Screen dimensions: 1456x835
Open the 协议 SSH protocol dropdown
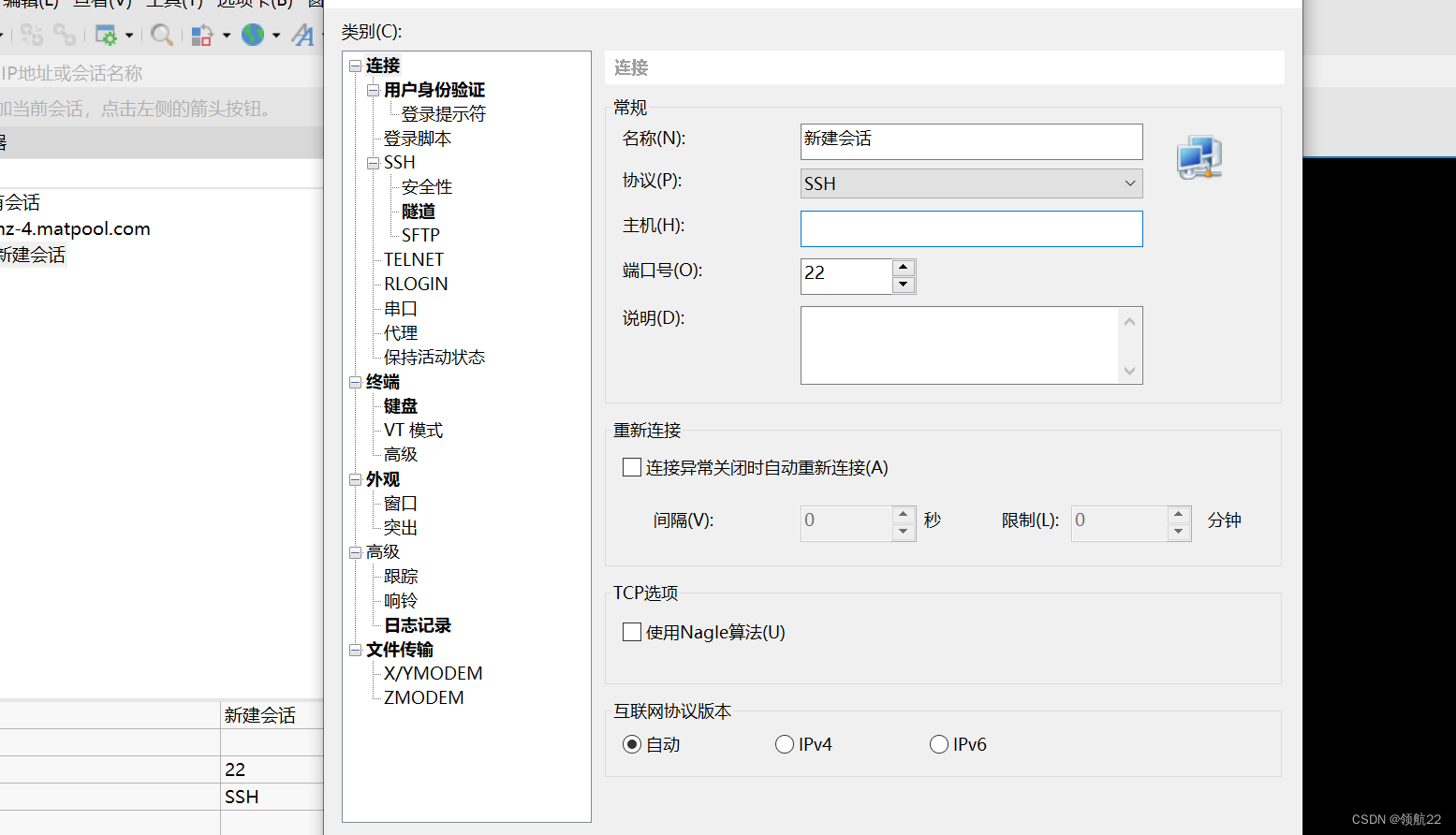click(972, 183)
